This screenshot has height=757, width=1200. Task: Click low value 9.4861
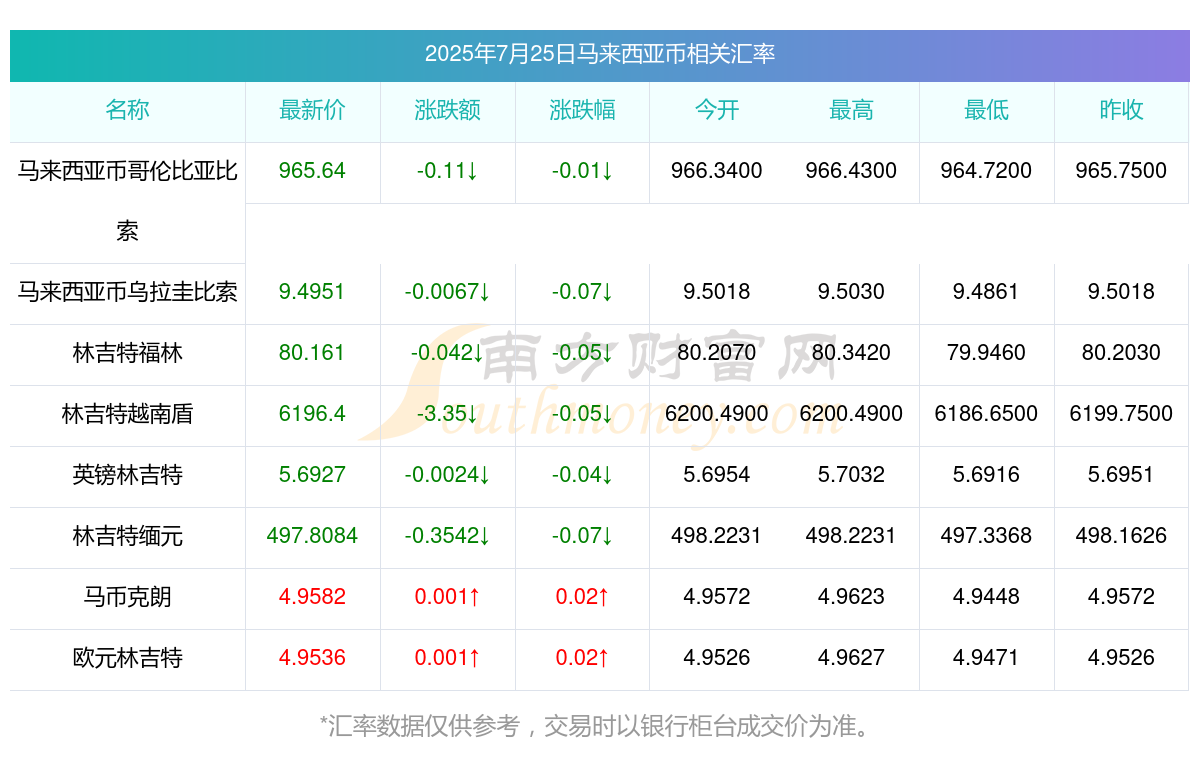(x=986, y=292)
